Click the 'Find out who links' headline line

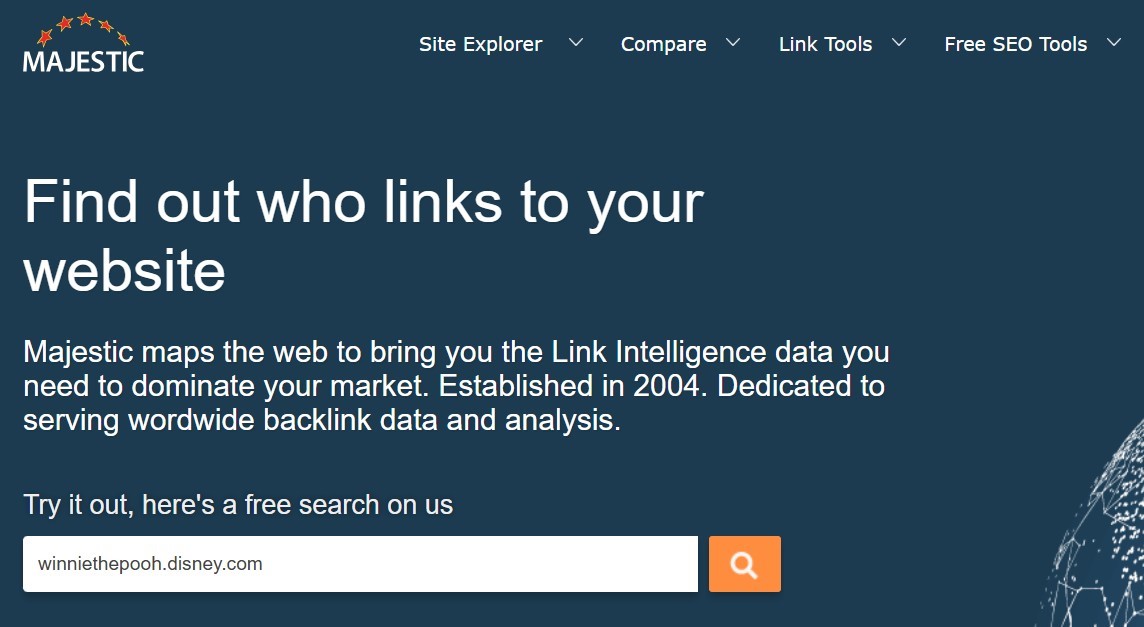[363, 204]
